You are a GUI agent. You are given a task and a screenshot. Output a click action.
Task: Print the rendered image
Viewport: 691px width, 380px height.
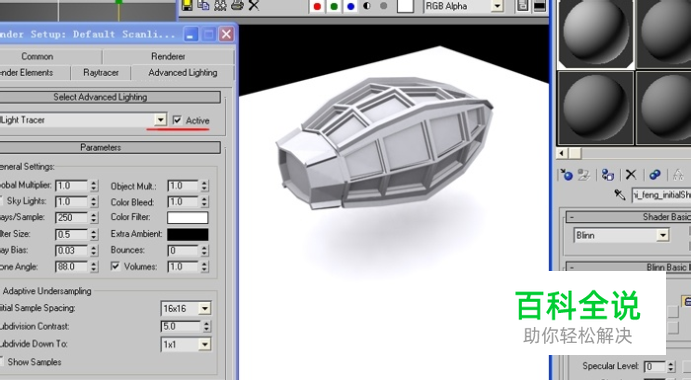click(237, 5)
